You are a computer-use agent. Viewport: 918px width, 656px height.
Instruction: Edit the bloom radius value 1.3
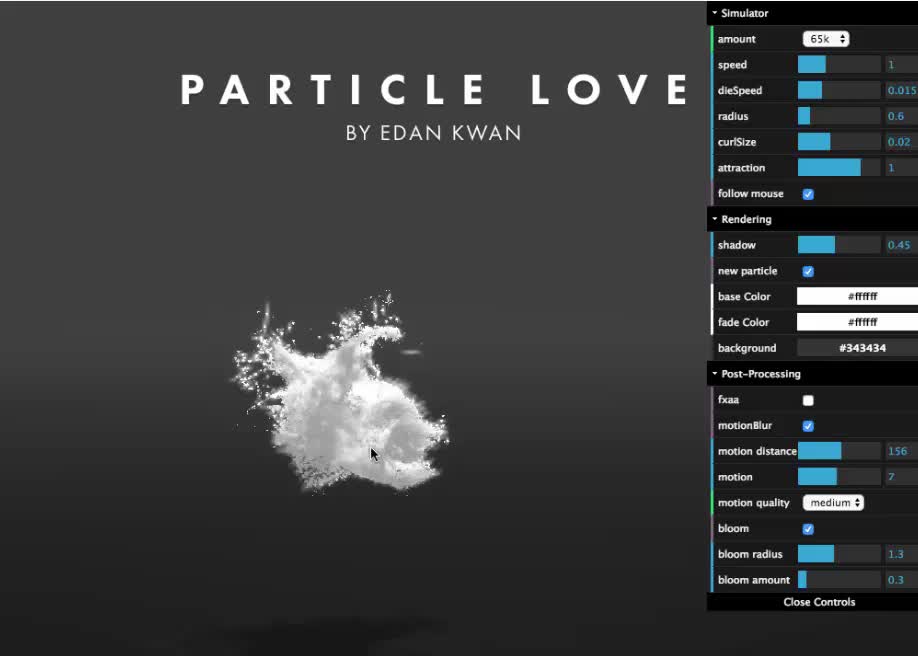[901, 554]
